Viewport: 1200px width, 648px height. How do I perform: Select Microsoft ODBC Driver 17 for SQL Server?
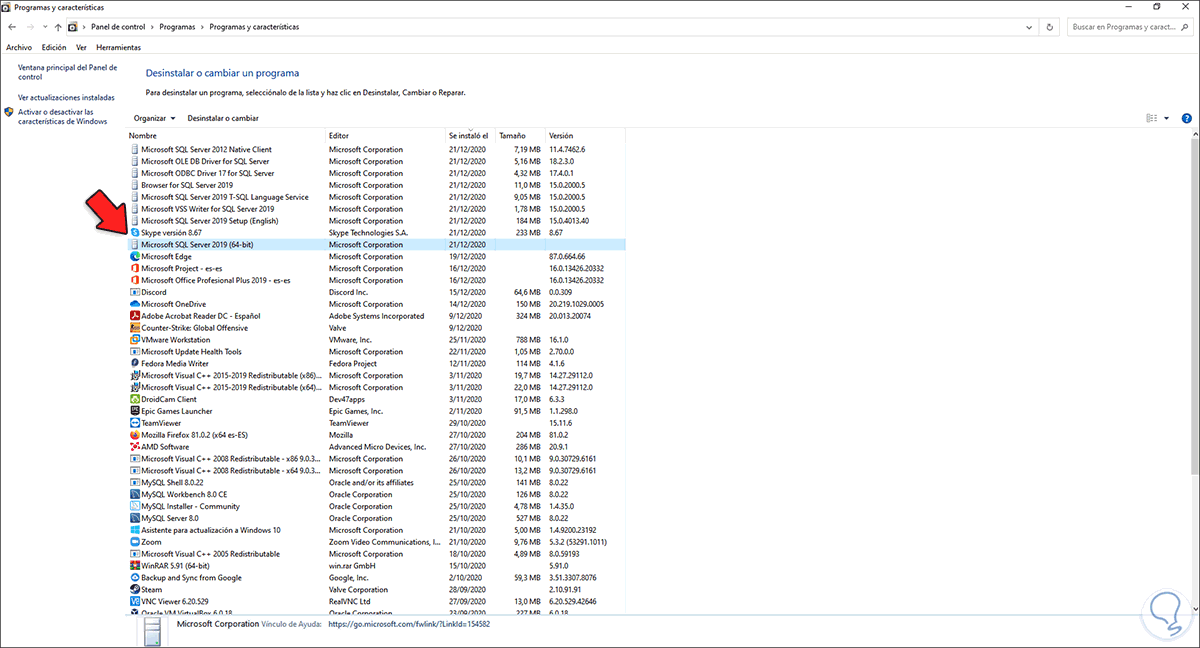point(377,173)
